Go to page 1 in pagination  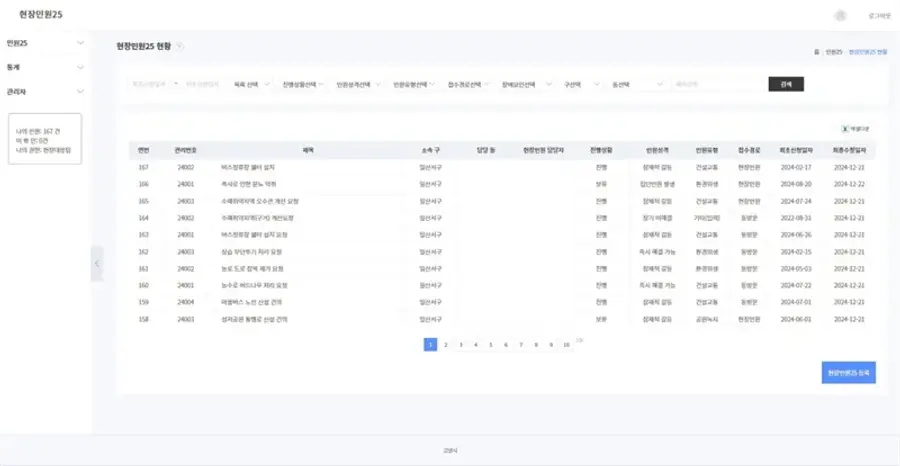430,344
